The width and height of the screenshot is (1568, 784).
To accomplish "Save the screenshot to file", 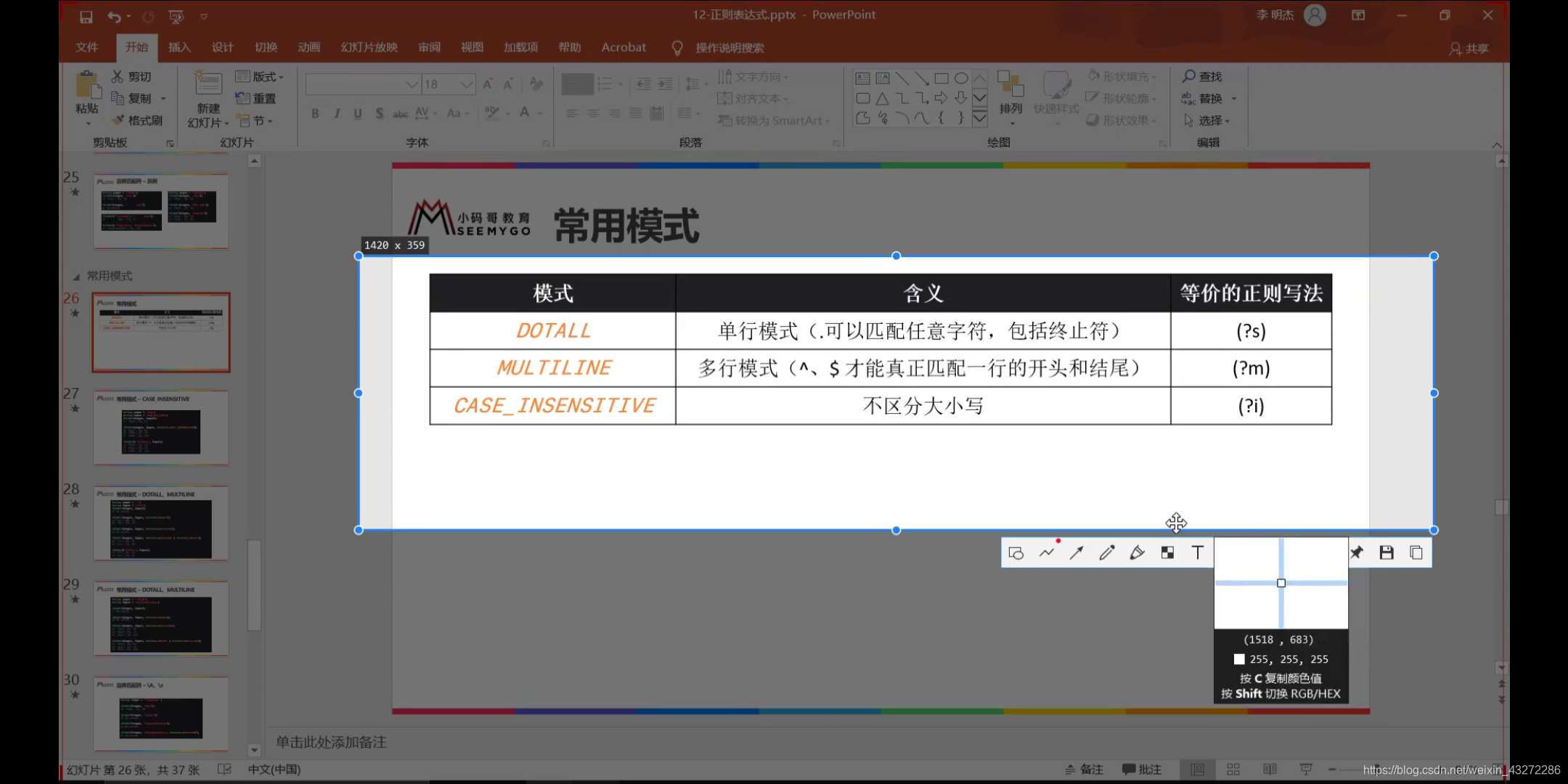I will click(1387, 553).
